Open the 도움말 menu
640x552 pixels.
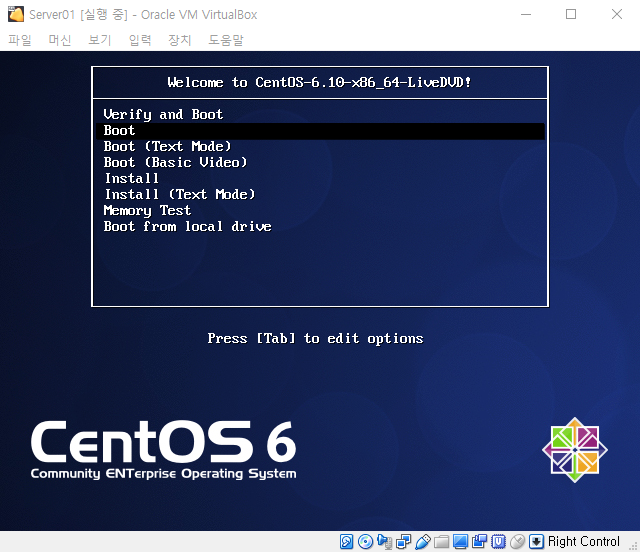(226, 40)
